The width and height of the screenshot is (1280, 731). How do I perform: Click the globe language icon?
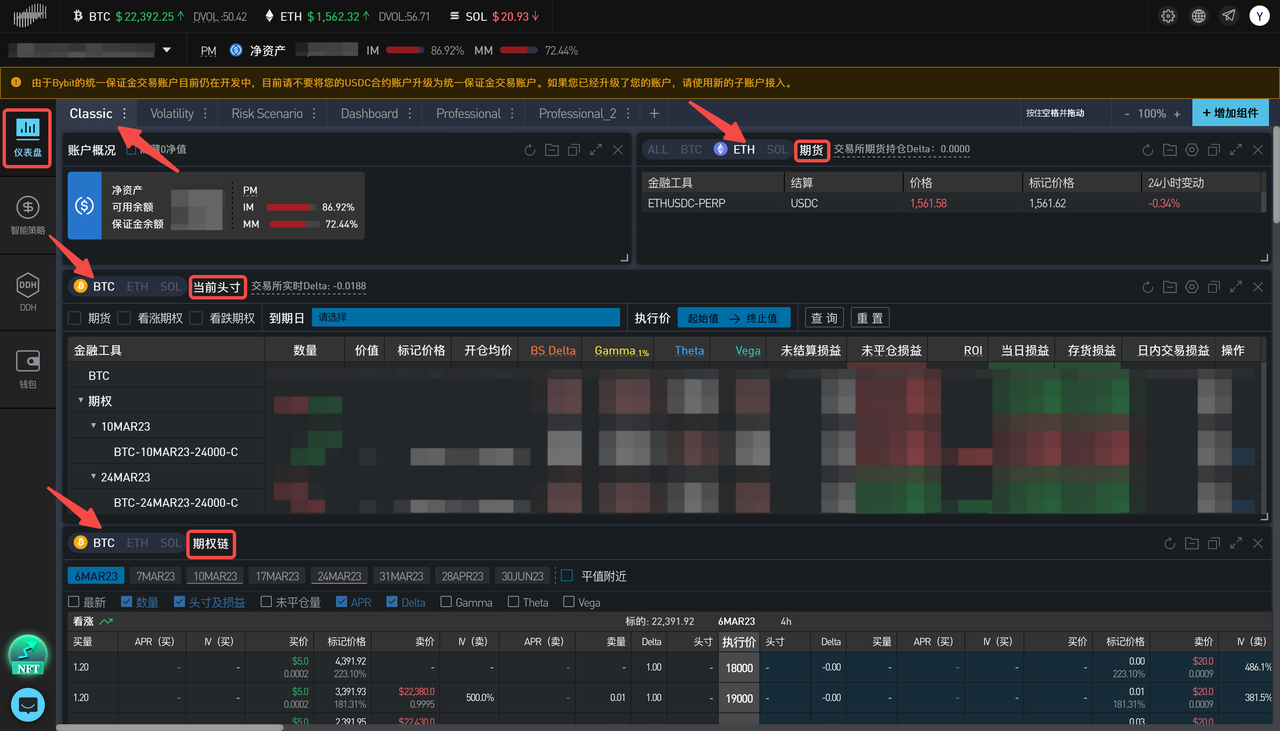click(1199, 16)
